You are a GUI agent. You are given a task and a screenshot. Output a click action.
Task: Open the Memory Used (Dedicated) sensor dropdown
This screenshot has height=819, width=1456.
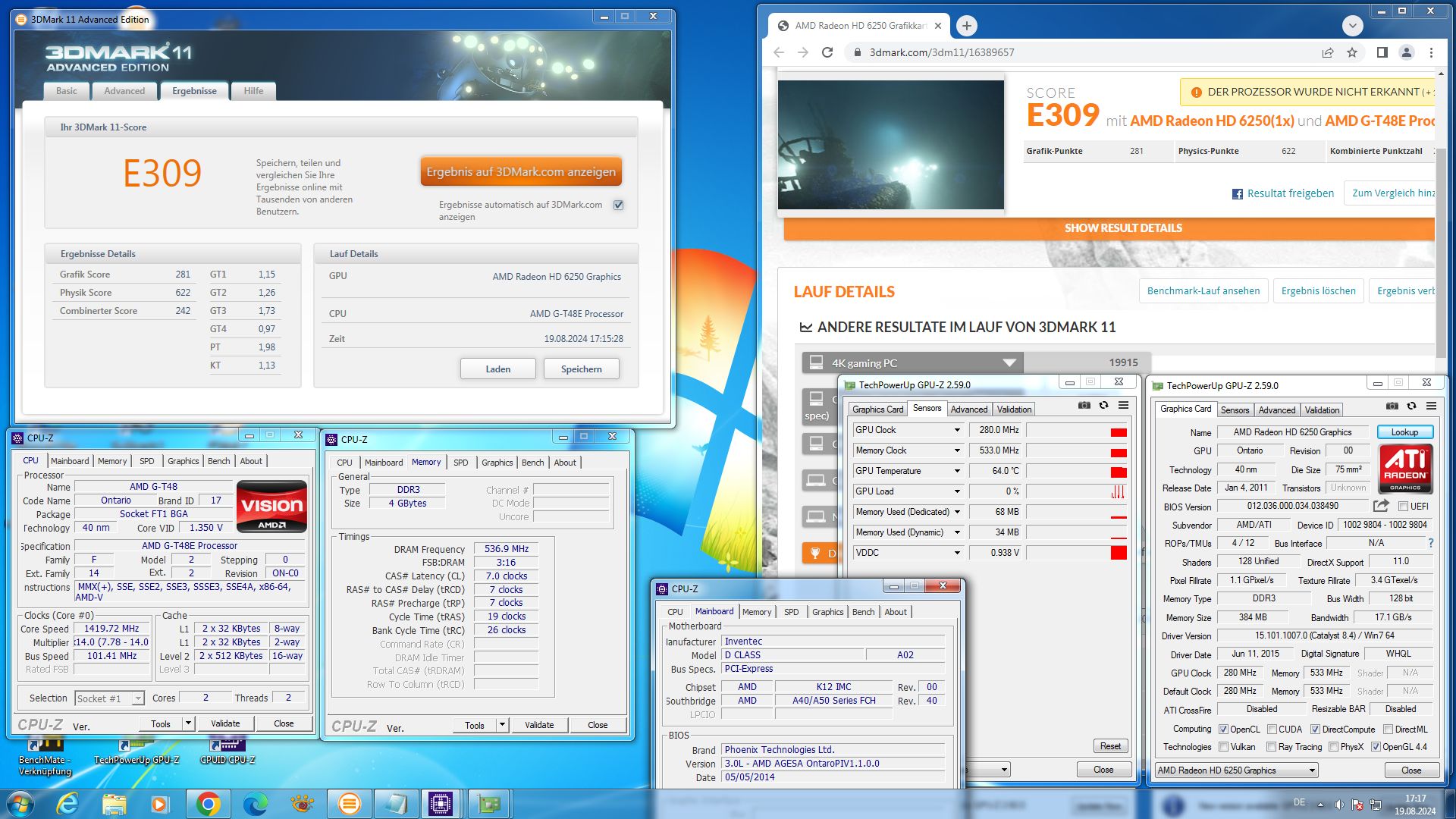[957, 512]
